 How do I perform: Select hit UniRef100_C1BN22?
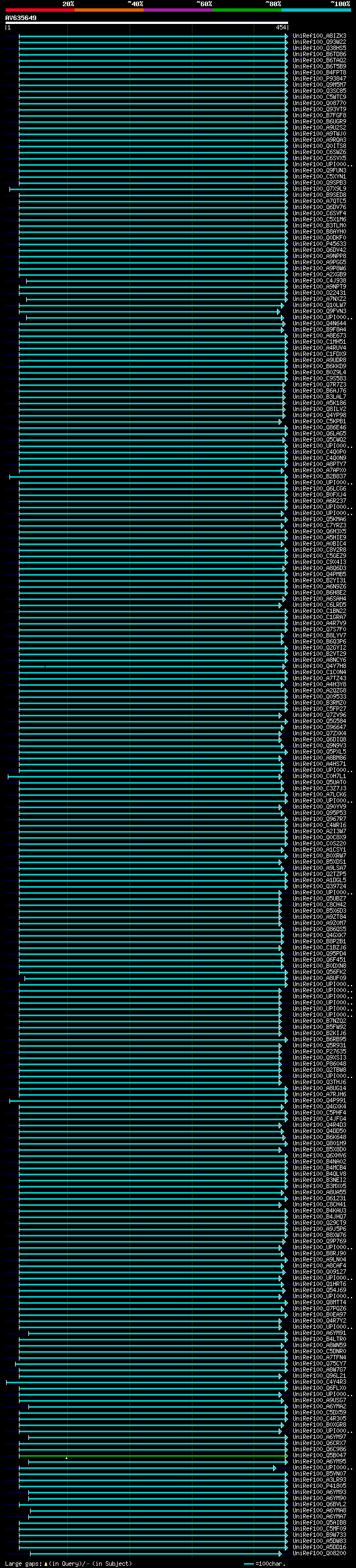tap(319, 611)
